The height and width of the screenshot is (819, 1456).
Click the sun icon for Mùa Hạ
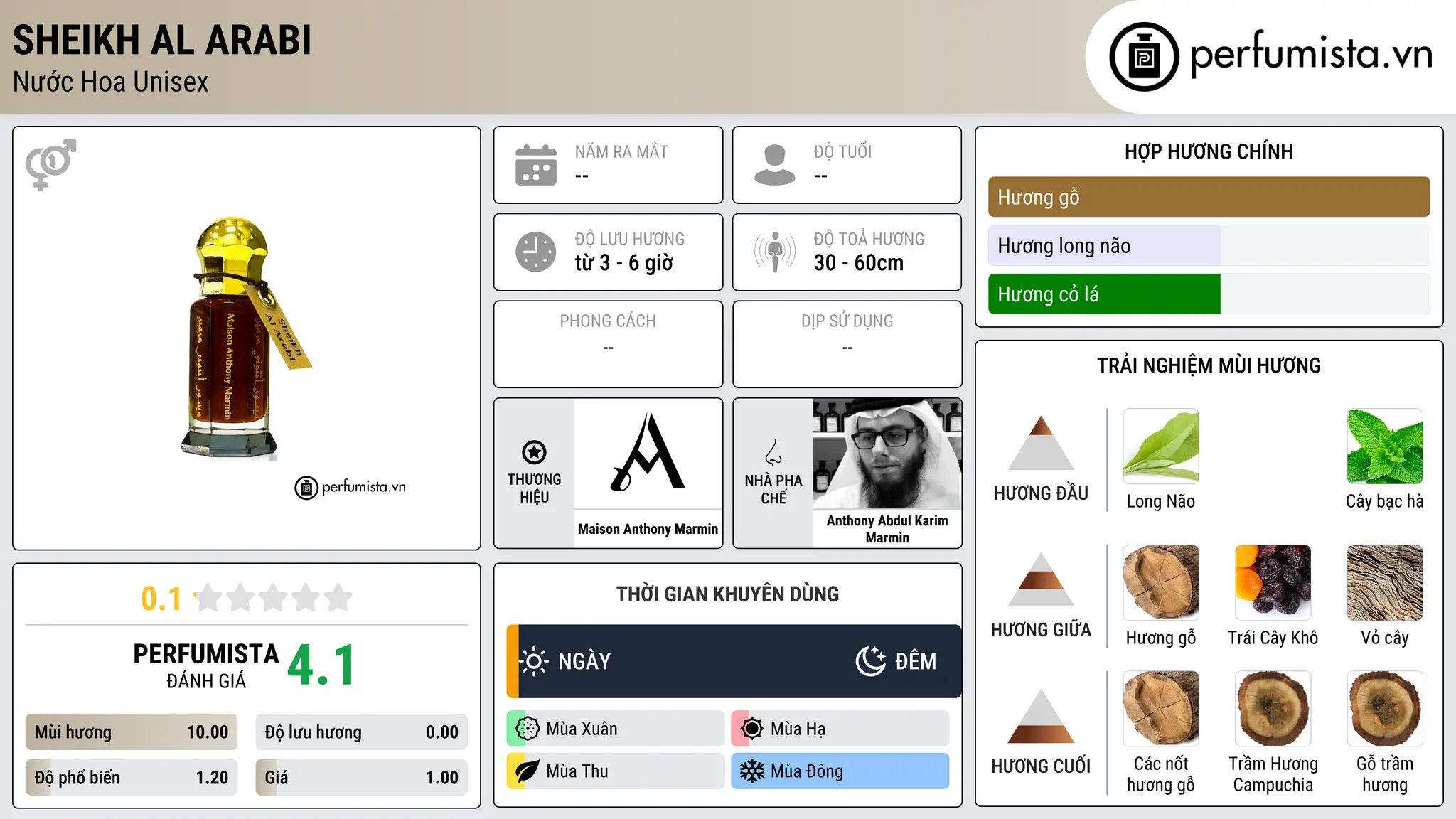point(752,729)
